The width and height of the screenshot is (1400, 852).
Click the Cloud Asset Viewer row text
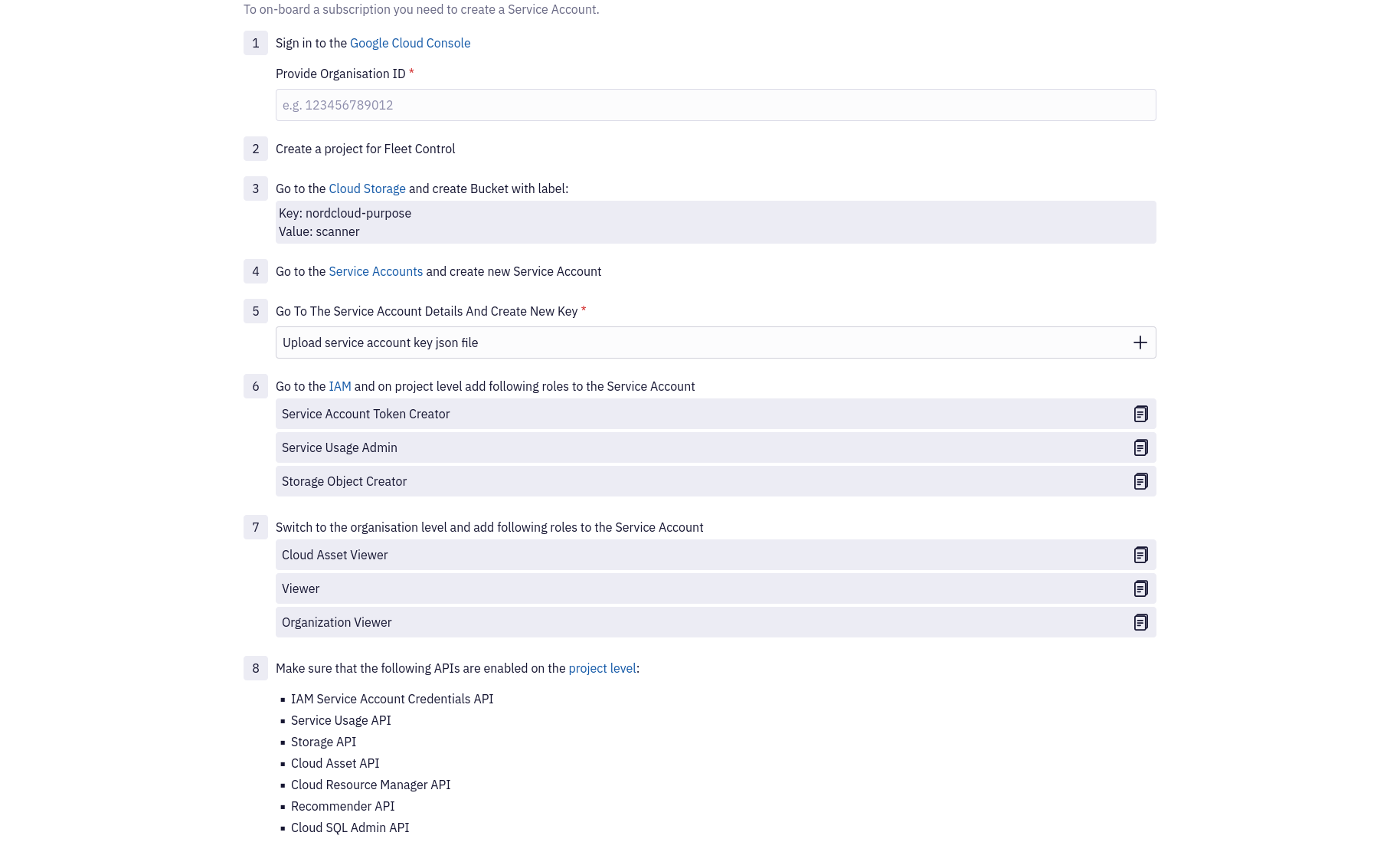(335, 555)
